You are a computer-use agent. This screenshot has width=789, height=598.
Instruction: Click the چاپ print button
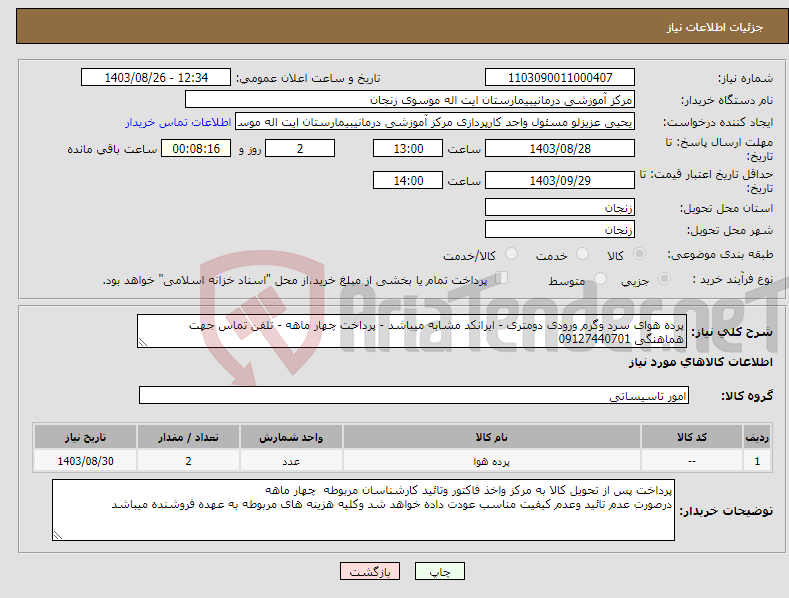tap(440, 572)
